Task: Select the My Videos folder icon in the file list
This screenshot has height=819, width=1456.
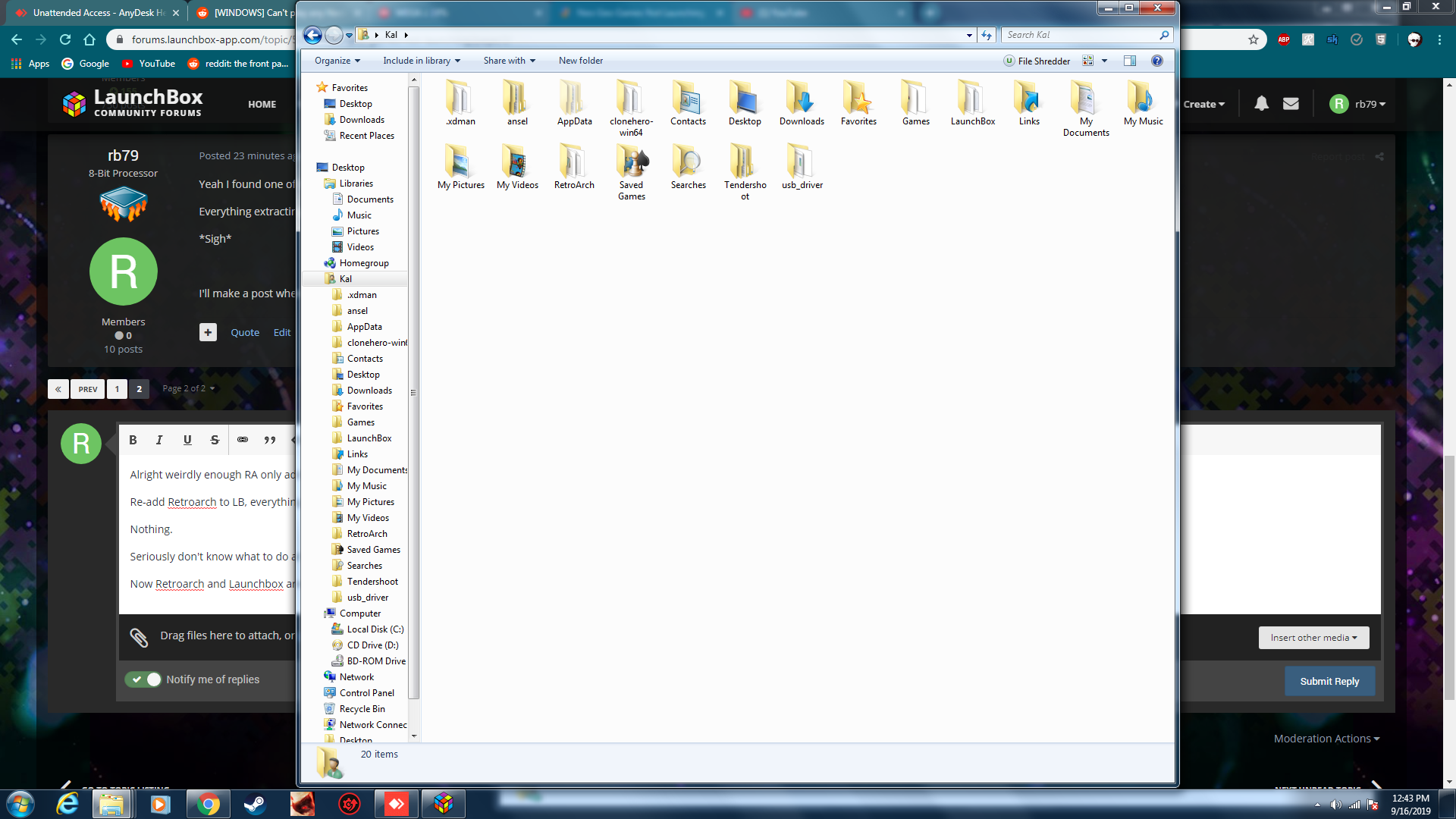Action: pyautogui.click(x=517, y=162)
